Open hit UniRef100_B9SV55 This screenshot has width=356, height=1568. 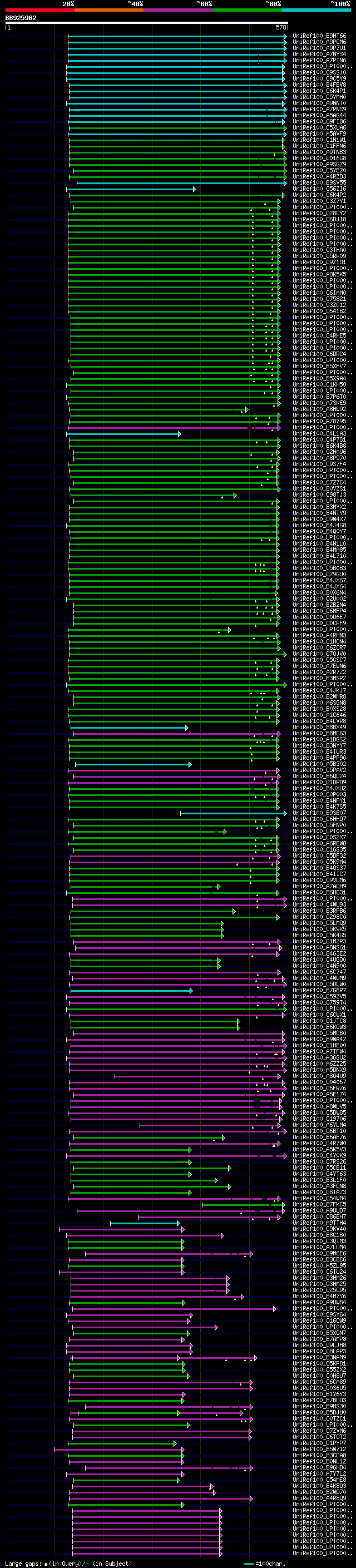tap(319, 182)
